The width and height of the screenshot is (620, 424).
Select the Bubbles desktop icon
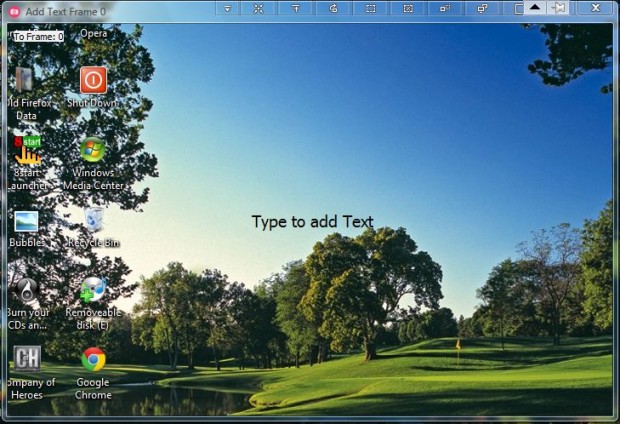tap(27, 221)
